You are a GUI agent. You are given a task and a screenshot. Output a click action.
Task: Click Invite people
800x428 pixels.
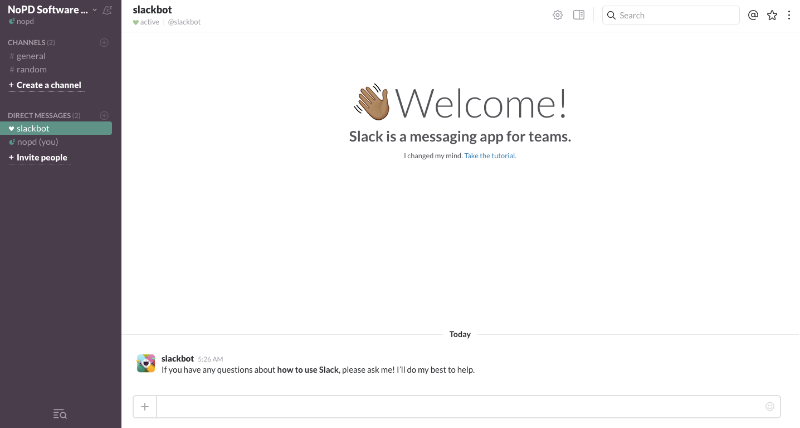[38, 158]
